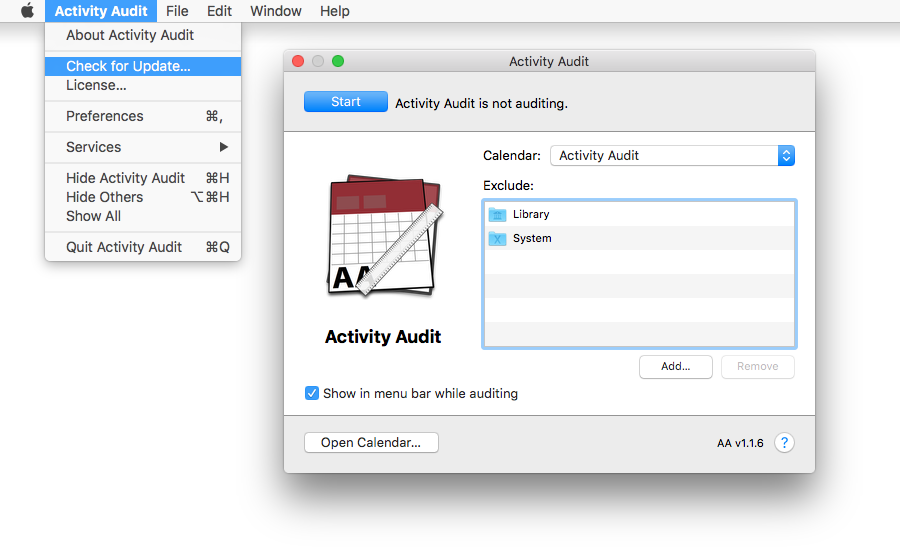The width and height of the screenshot is (900, 560).
Task: Open the Help menu
Action: 335,11
